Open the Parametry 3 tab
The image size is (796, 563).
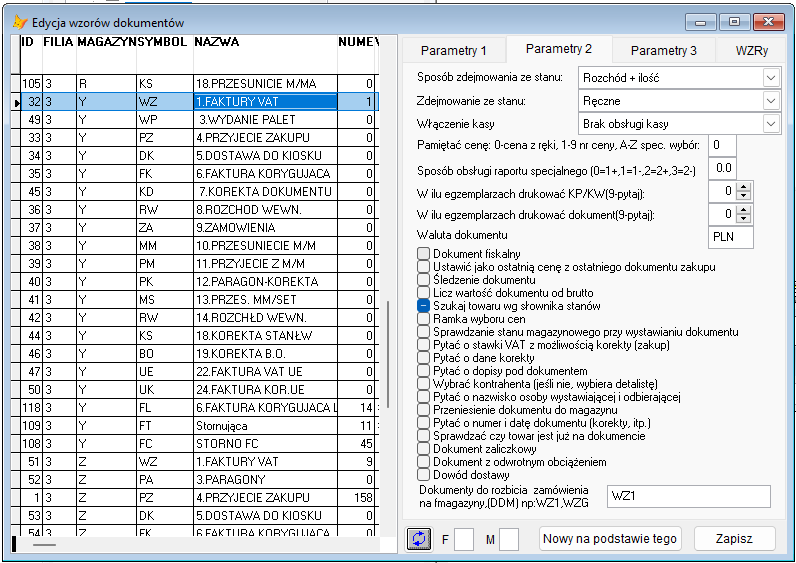(664, 50)
